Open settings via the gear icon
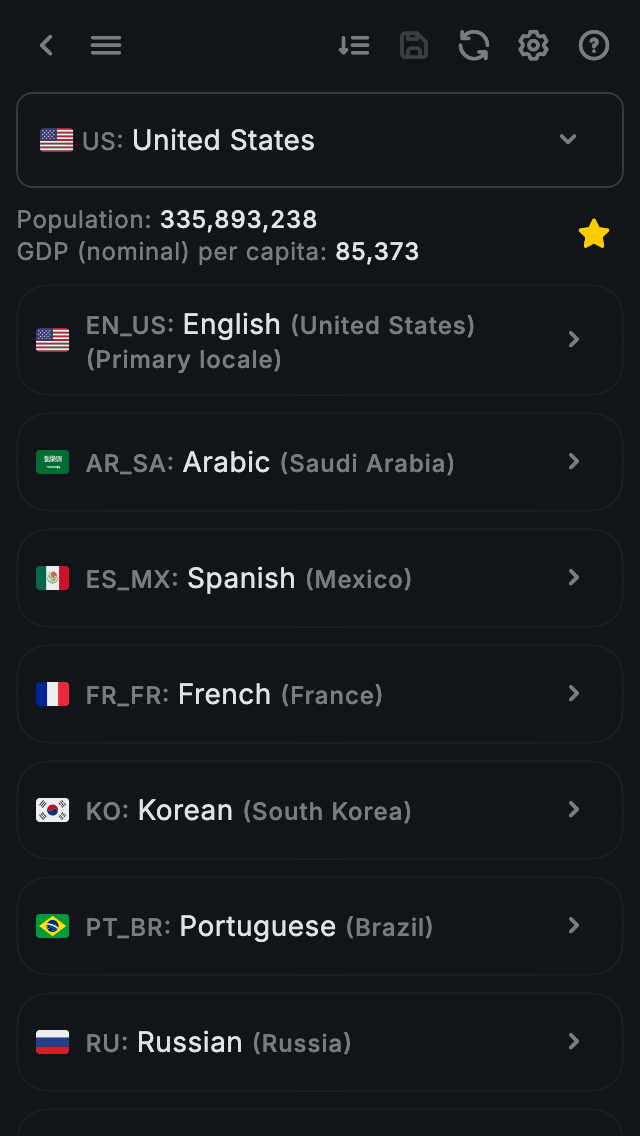 coord(534,45)
